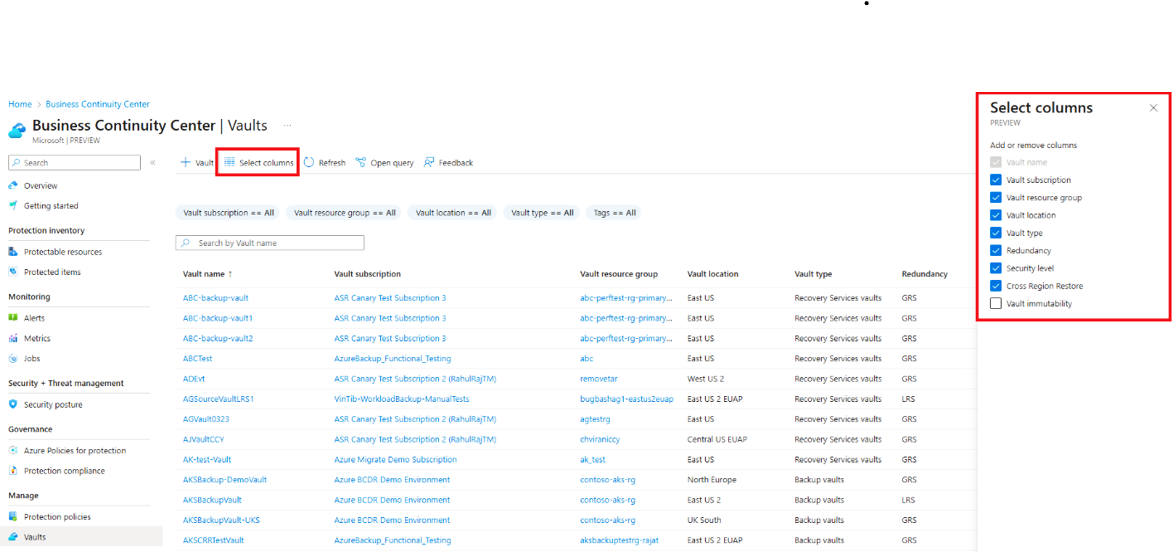Click Central US EUAP location cell
The height and width of the screenshot is (553, 1172).
point(717,439)
